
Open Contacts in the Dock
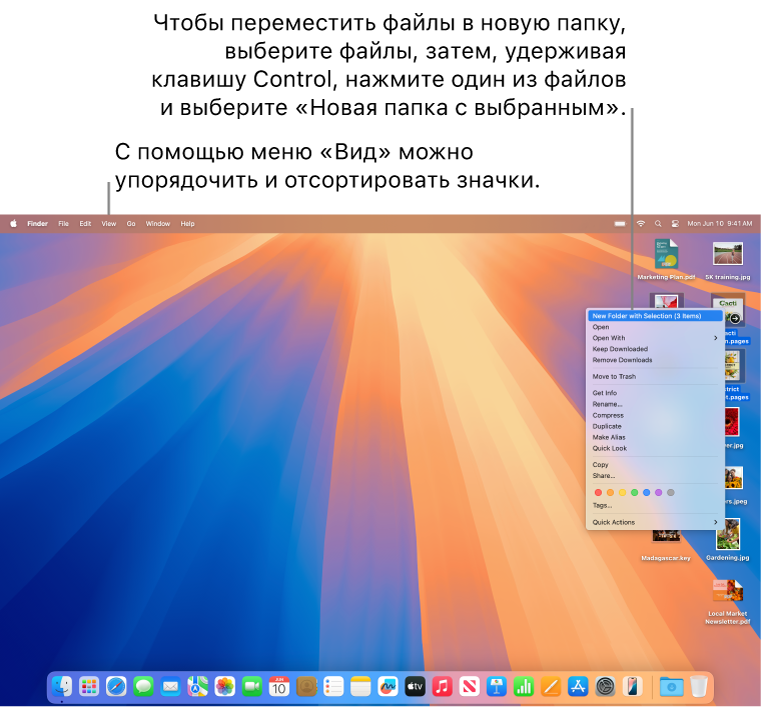pos(306,687)
